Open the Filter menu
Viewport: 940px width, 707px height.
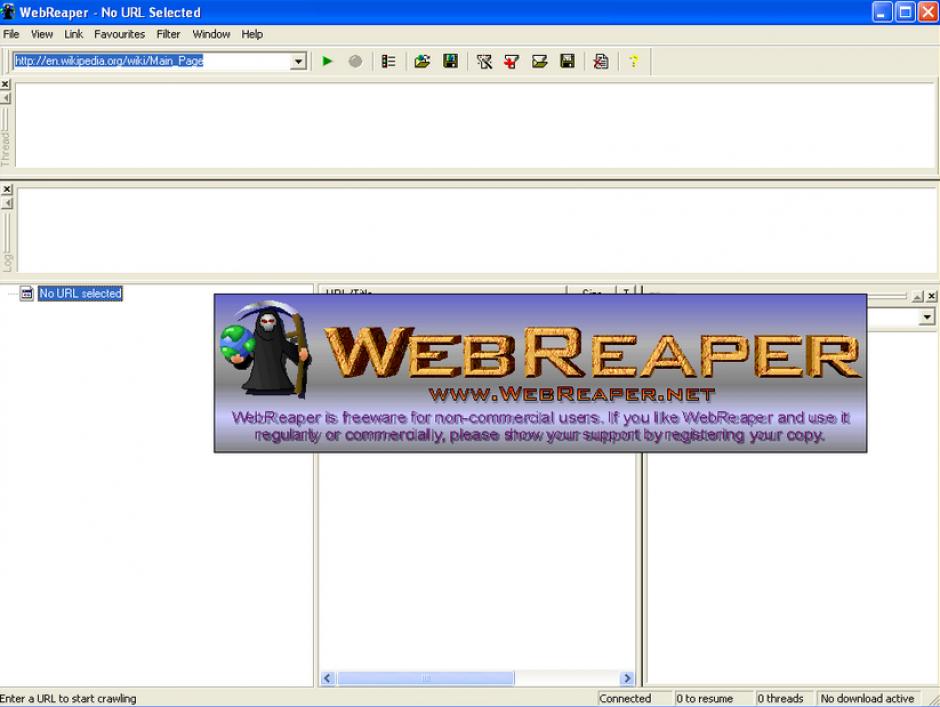coord(168,34)
